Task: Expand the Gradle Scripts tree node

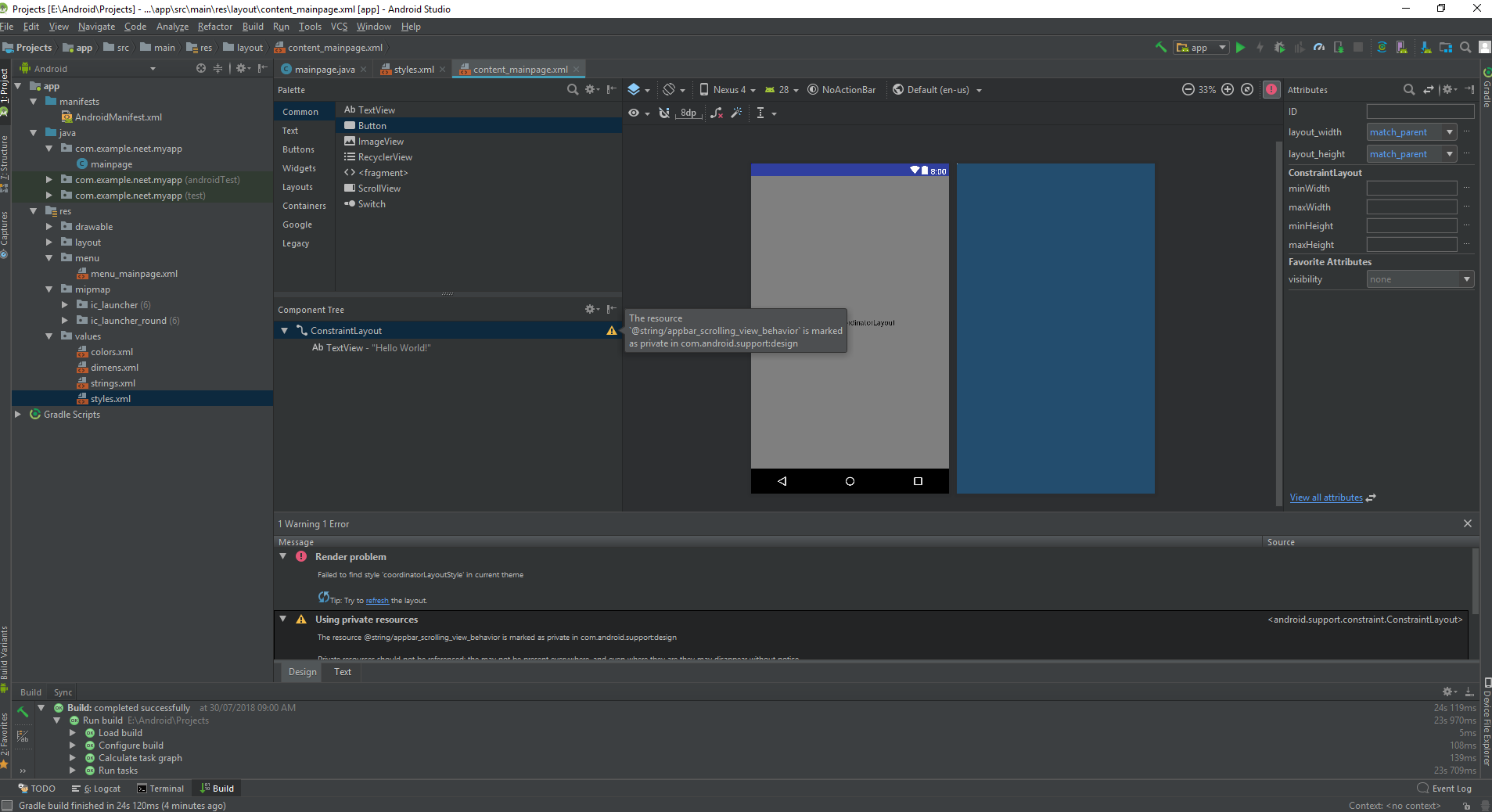Action: click(x=17, y=415)
